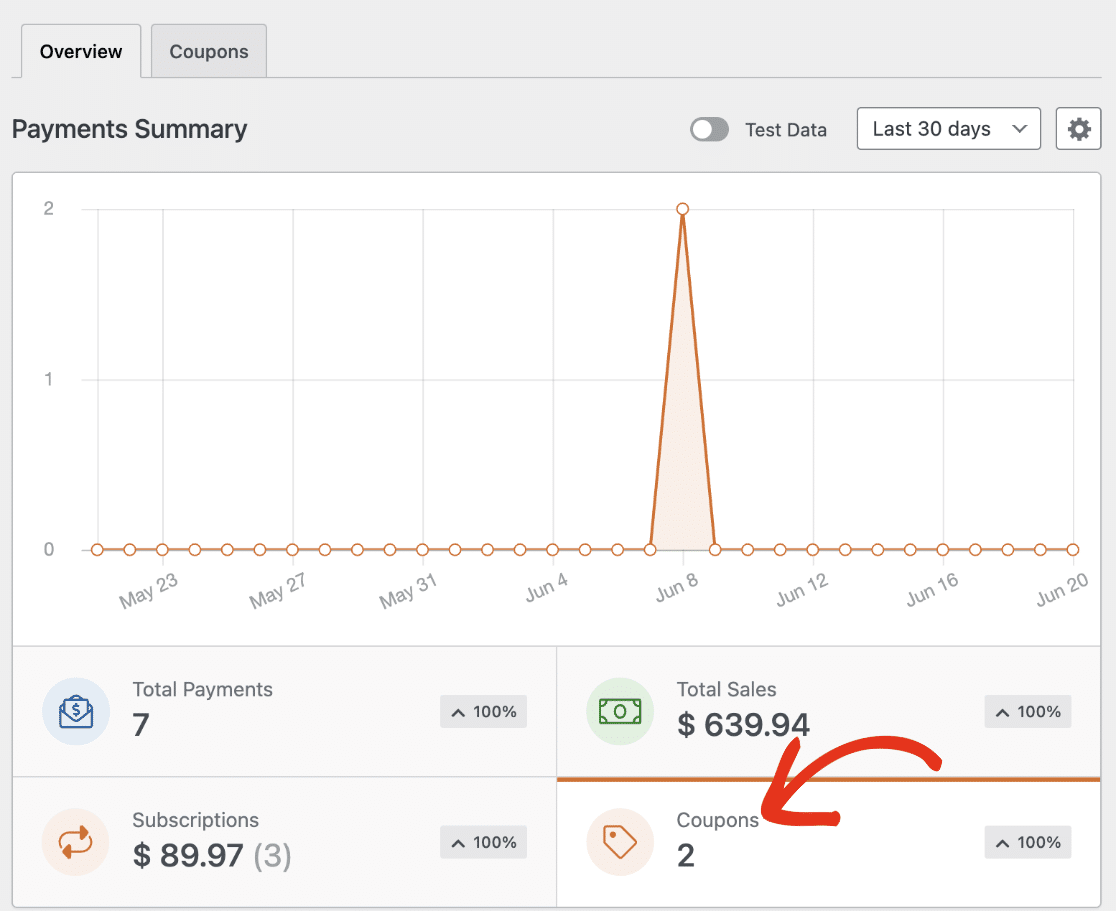Viewport: 1116px width, 911px height.
Task: Select the Subscriptions stat card
Action: tap(285, 842)
